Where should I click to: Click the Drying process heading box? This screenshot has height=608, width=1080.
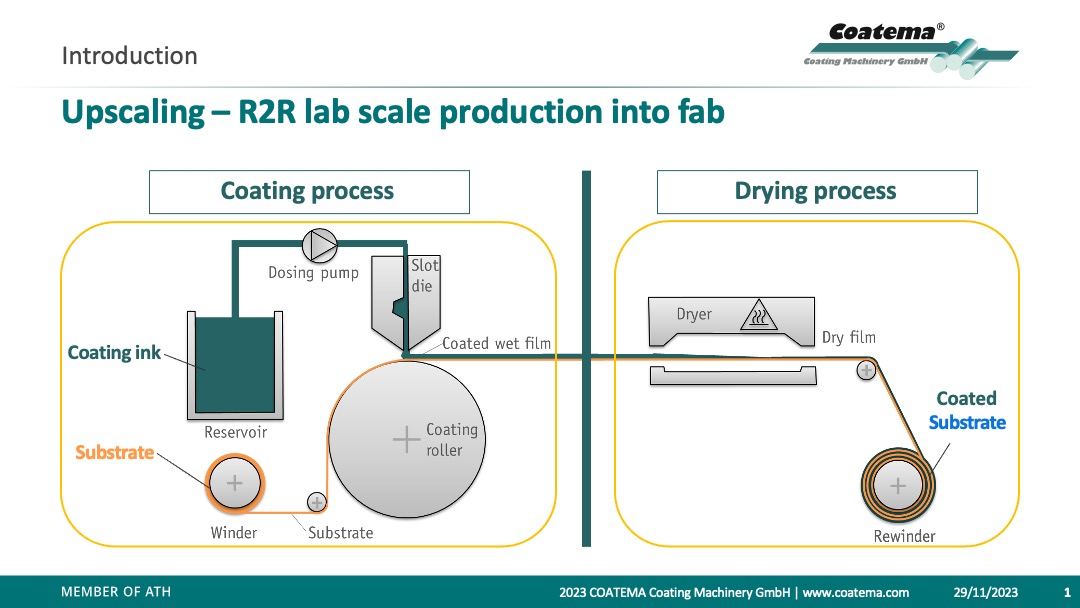coord(817,192)
